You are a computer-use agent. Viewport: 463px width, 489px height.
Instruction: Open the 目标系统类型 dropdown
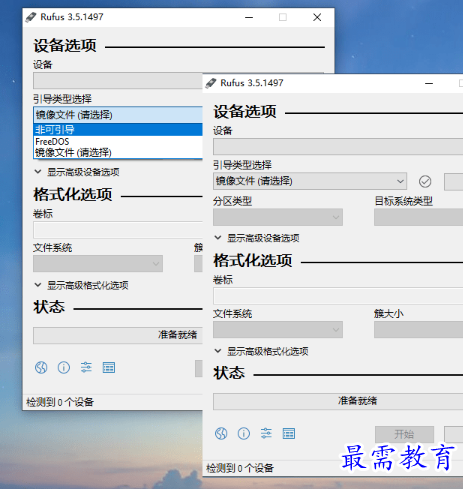[418, 217]
